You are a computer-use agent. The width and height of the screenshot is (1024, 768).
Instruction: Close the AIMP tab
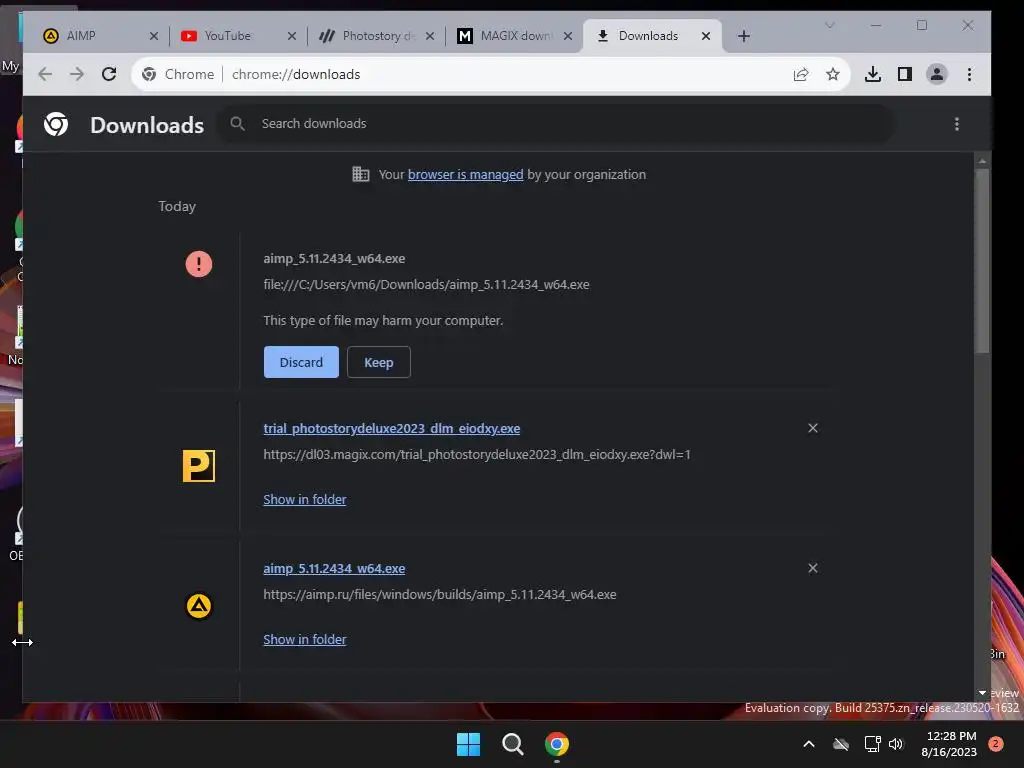[x=153, y=36]
